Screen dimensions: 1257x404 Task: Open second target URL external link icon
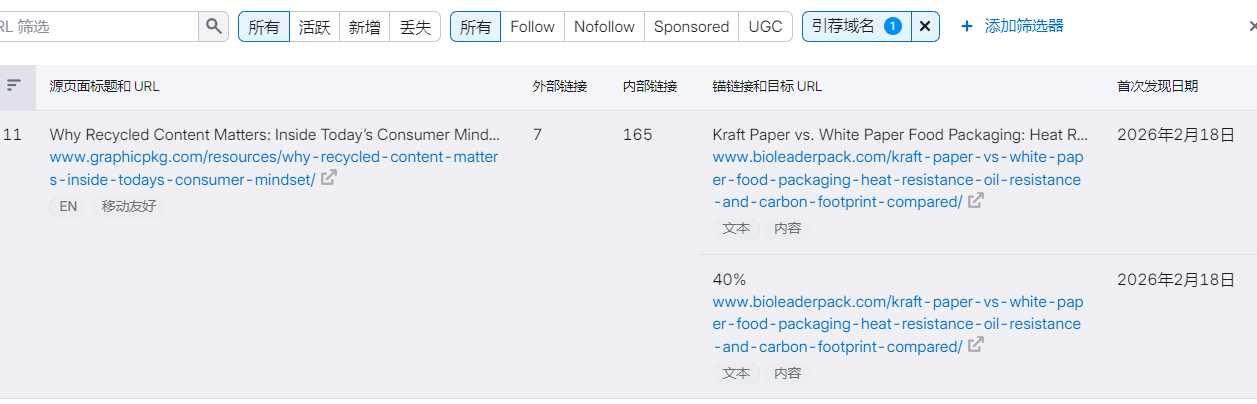pyautogui.click(x=975, y=345)
